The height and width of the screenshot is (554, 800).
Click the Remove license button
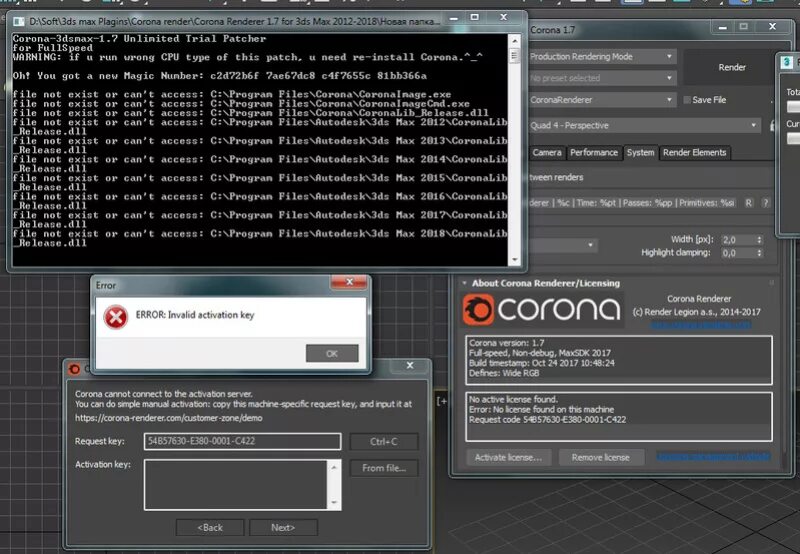(601, 457)
